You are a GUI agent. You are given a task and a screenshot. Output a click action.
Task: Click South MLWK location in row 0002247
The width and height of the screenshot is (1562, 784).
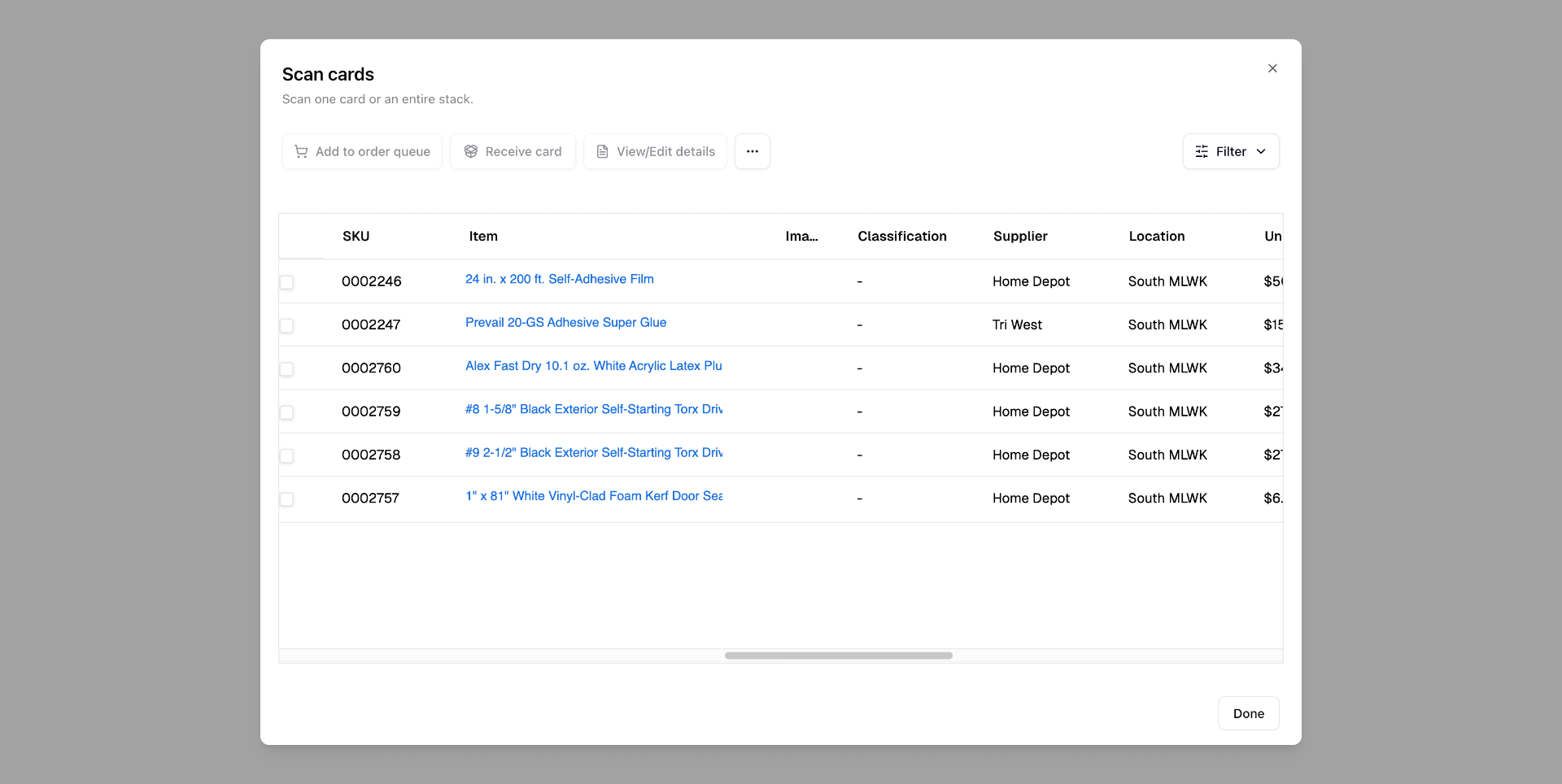(x=1167, y=324)
